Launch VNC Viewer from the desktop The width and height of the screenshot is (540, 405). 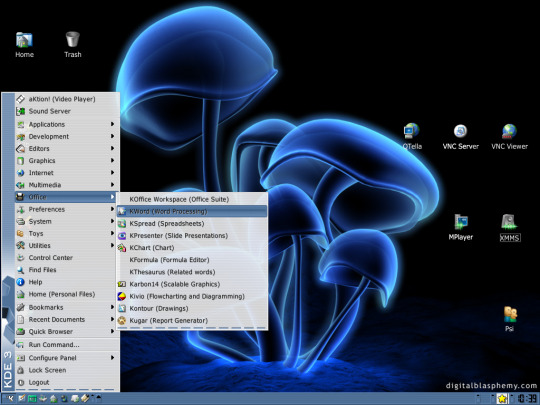pyautogui.click(x=509, y=136)
